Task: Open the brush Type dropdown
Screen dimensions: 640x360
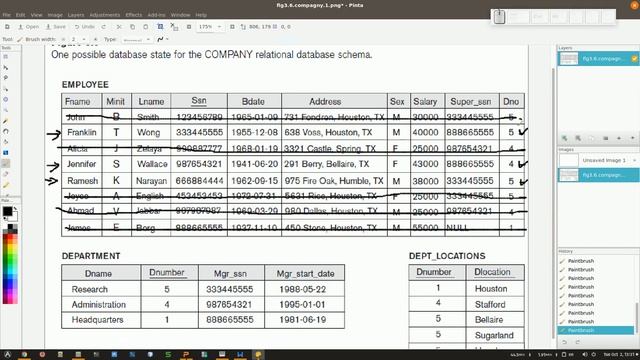Action: coord(137,39)
